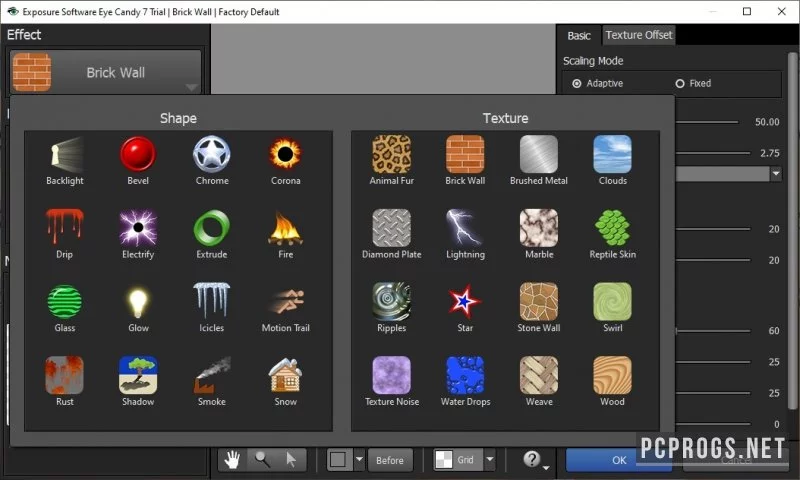Viewport: 800px width, 480px height.
Task: Pick the Smoke effect
Action: (212, 375)
